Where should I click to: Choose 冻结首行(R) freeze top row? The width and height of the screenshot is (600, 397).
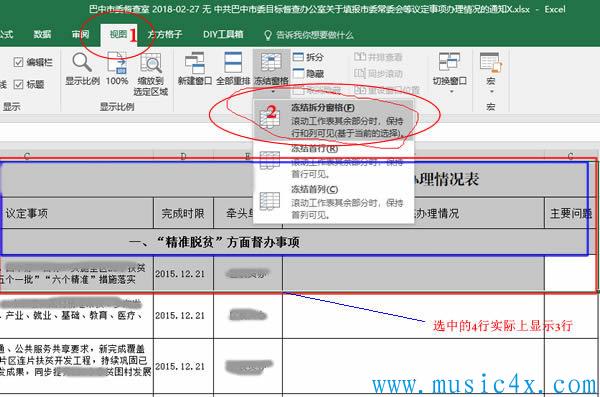pyautogui.click(x=333, y=161)
